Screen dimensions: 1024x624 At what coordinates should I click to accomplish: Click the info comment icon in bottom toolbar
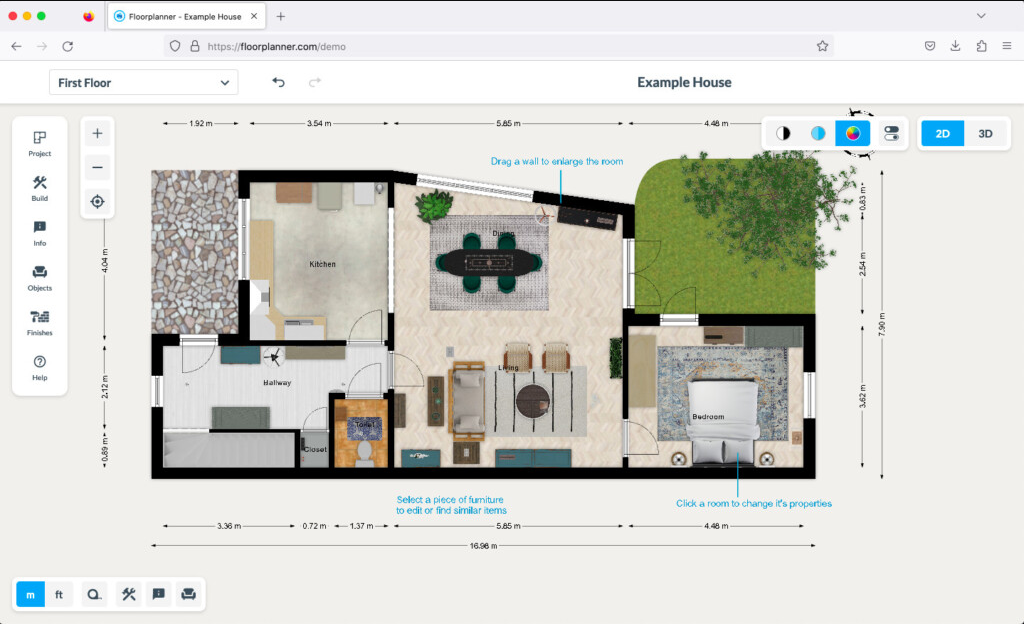159,594
